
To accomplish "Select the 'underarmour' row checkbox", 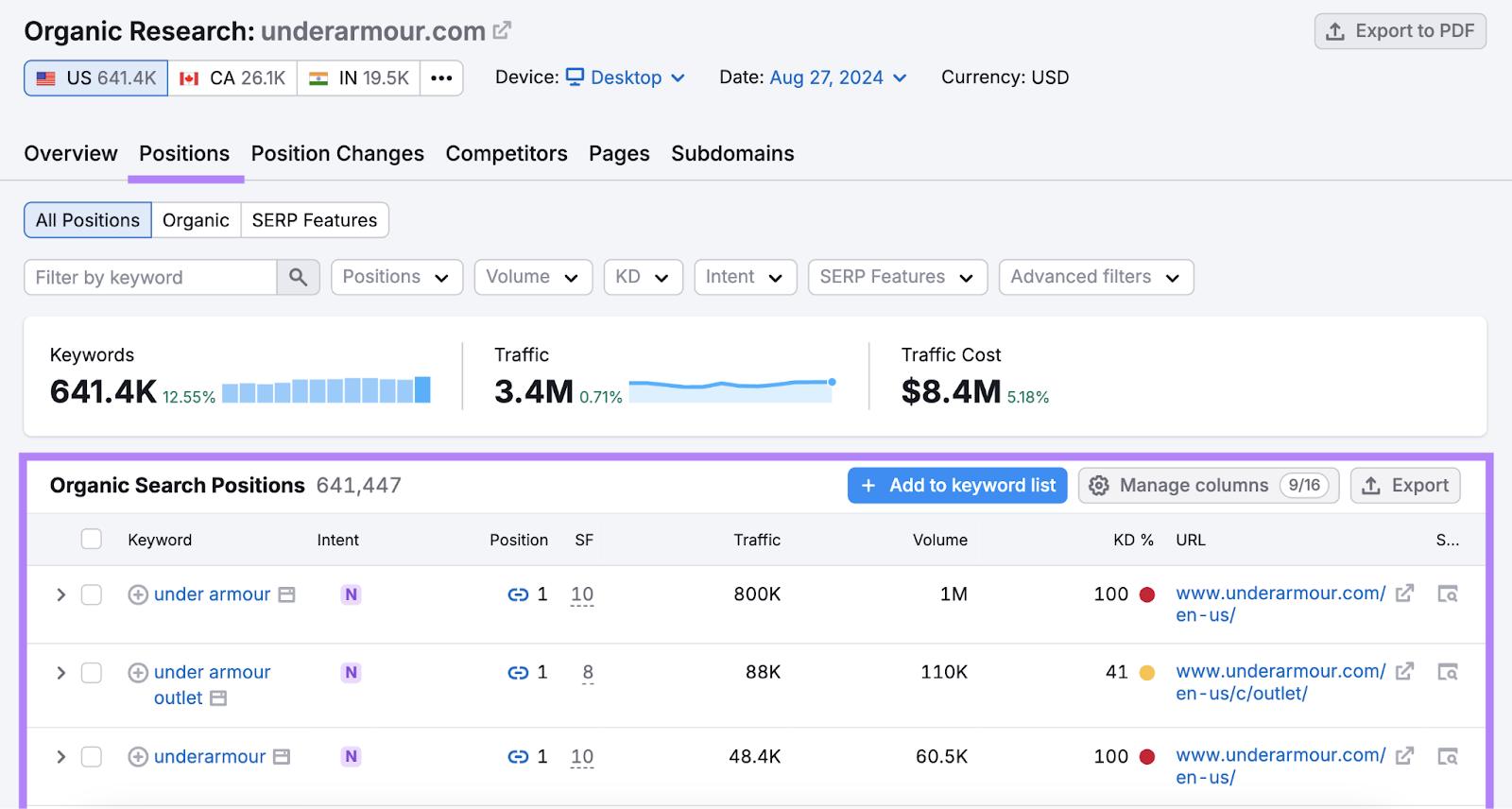I will [92, 757].
